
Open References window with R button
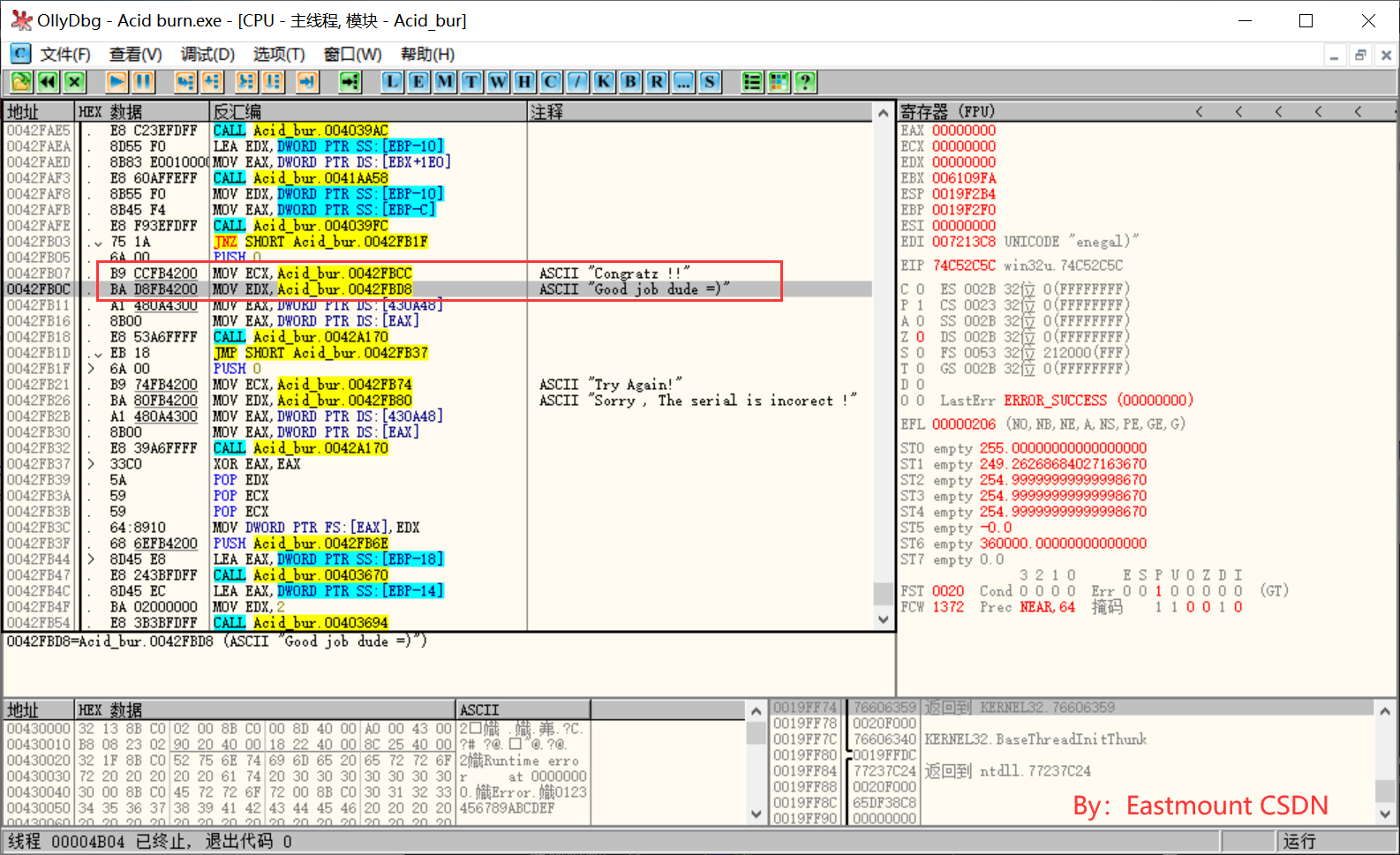tap(657, 82)
